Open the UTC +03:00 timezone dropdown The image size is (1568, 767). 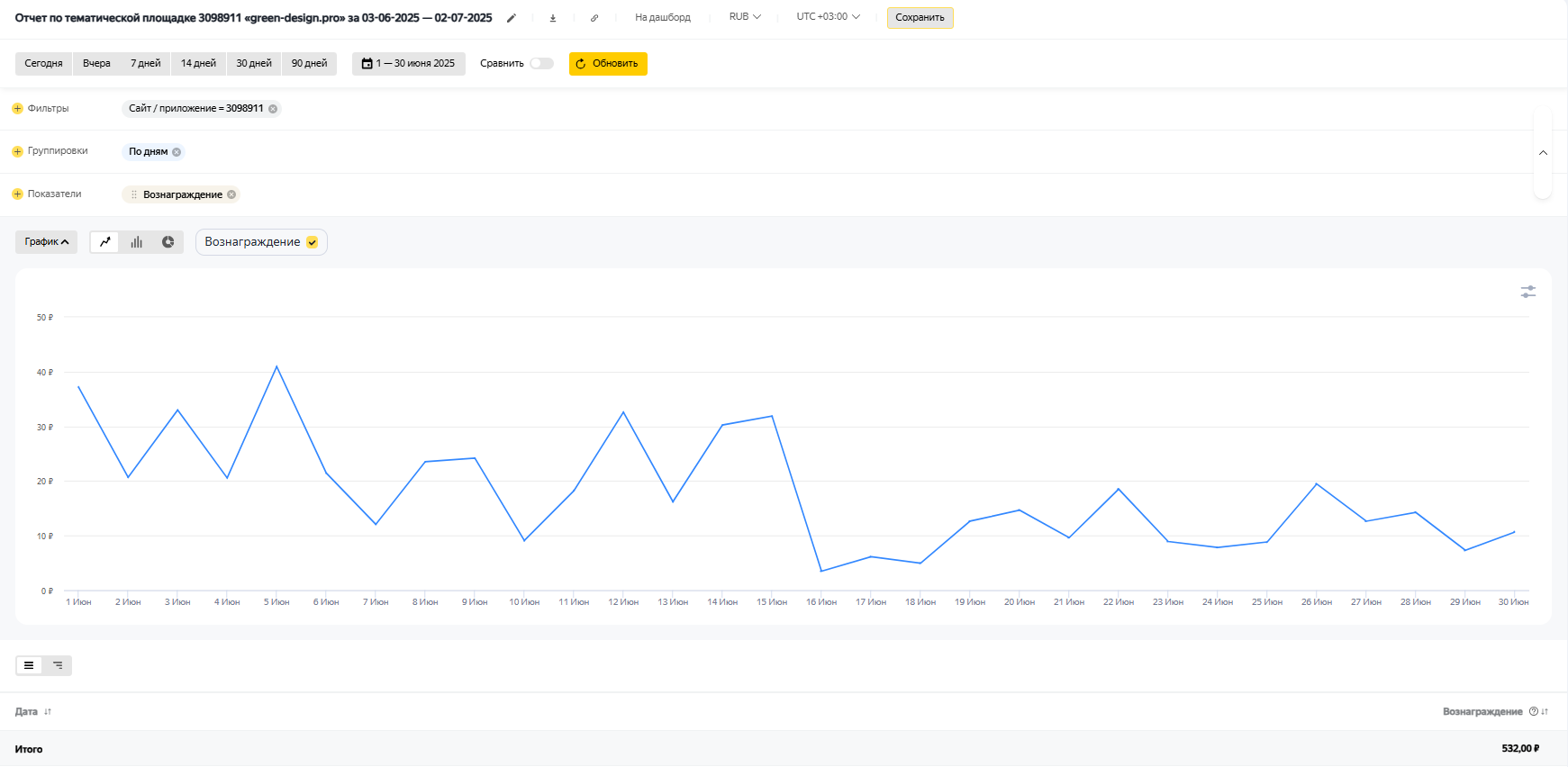pos(828,17)
